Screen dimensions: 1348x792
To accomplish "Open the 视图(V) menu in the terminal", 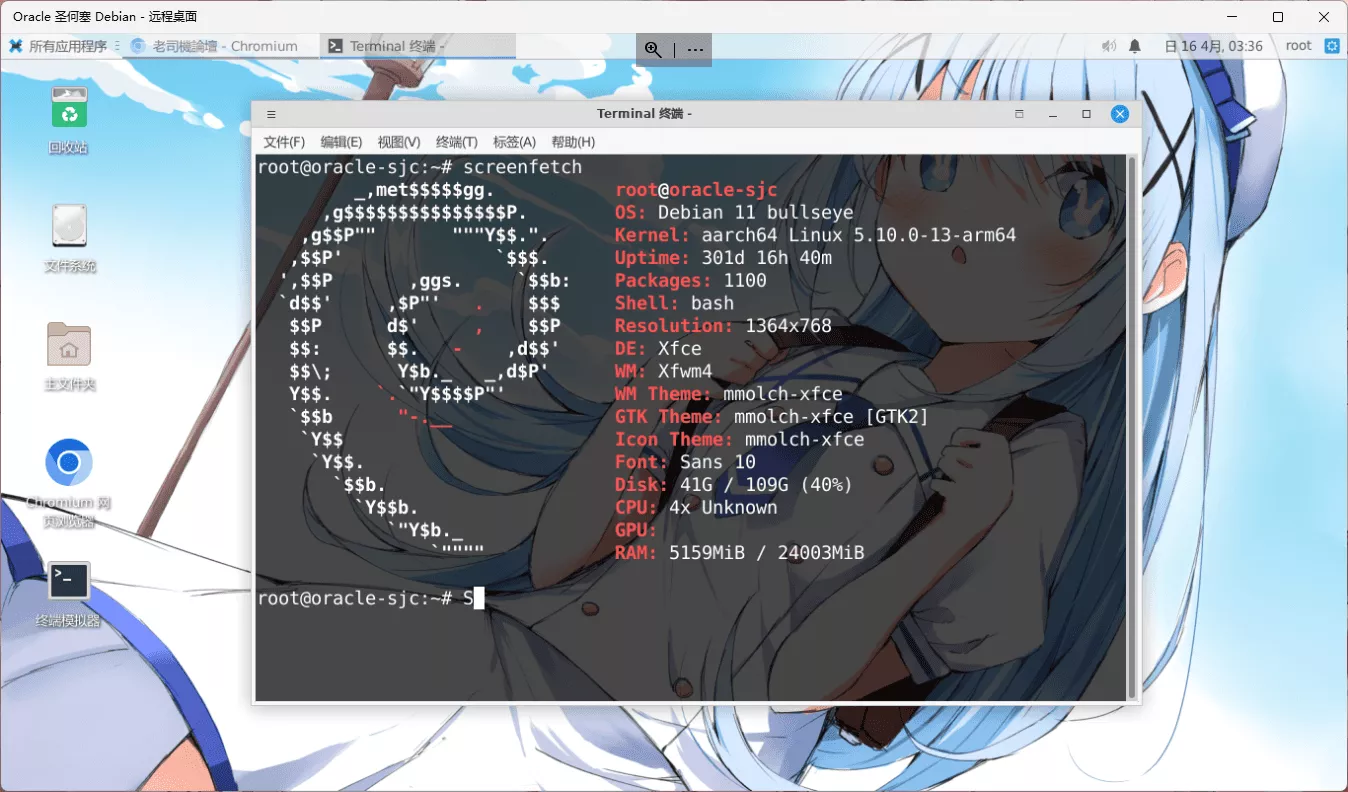I will 398,141.
